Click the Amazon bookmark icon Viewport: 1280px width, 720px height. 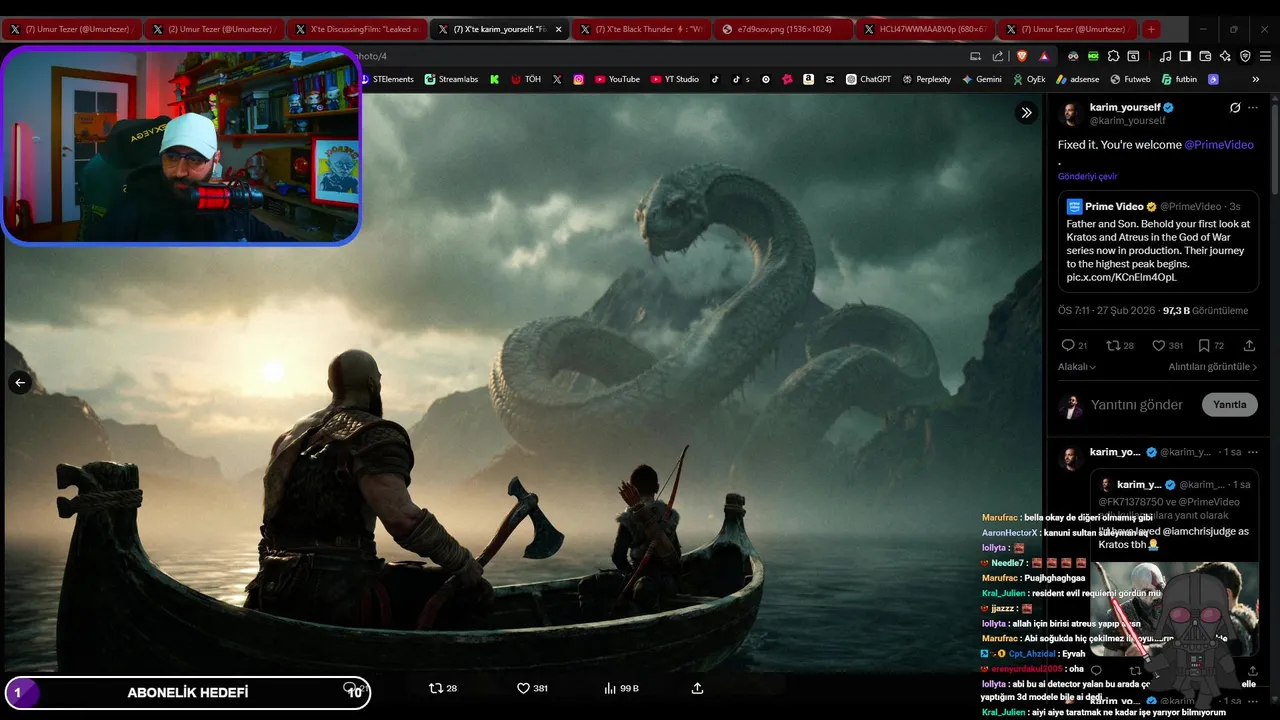point(808,79)
